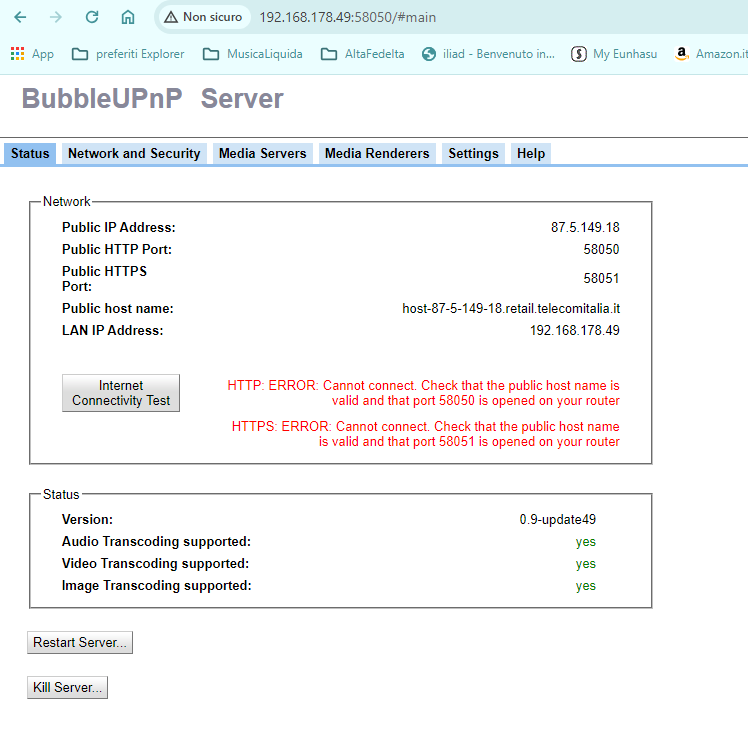Click the HTTPS ERROR message text
The height and width of the screenshot is (731, 748).
(426, 434)
